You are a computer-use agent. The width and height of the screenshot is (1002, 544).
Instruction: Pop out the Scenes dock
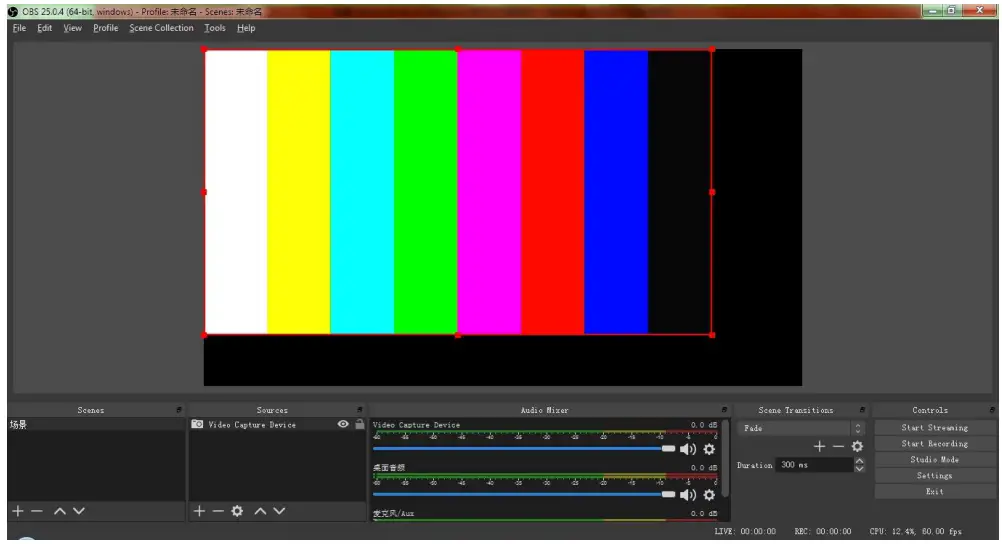pos(179,410)
